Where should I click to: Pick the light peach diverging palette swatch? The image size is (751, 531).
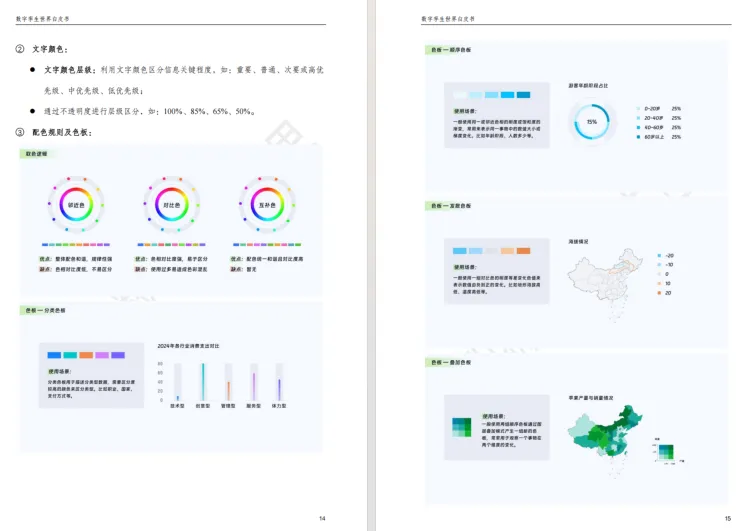point(508,251)
